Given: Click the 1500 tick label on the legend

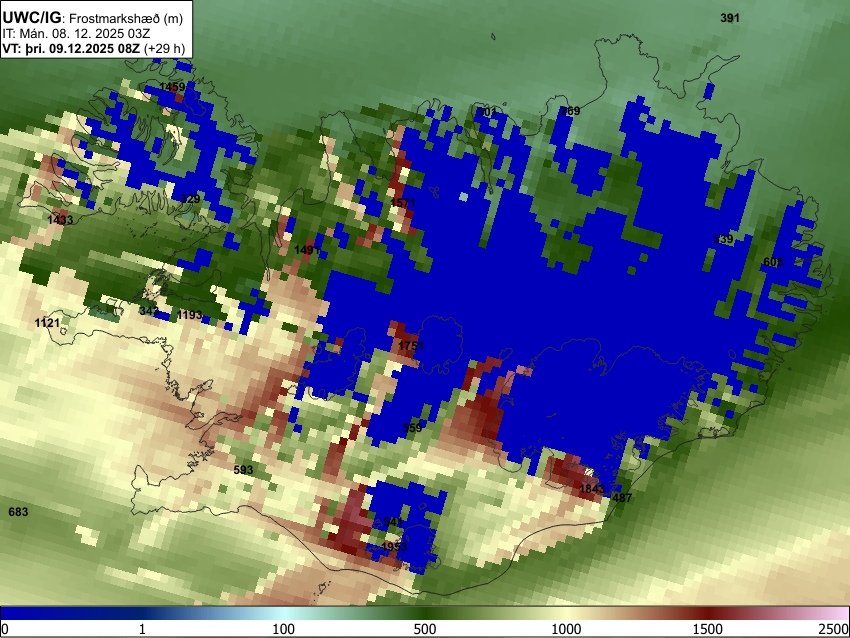Looking at the screenshot, I should tap(708, 629).
